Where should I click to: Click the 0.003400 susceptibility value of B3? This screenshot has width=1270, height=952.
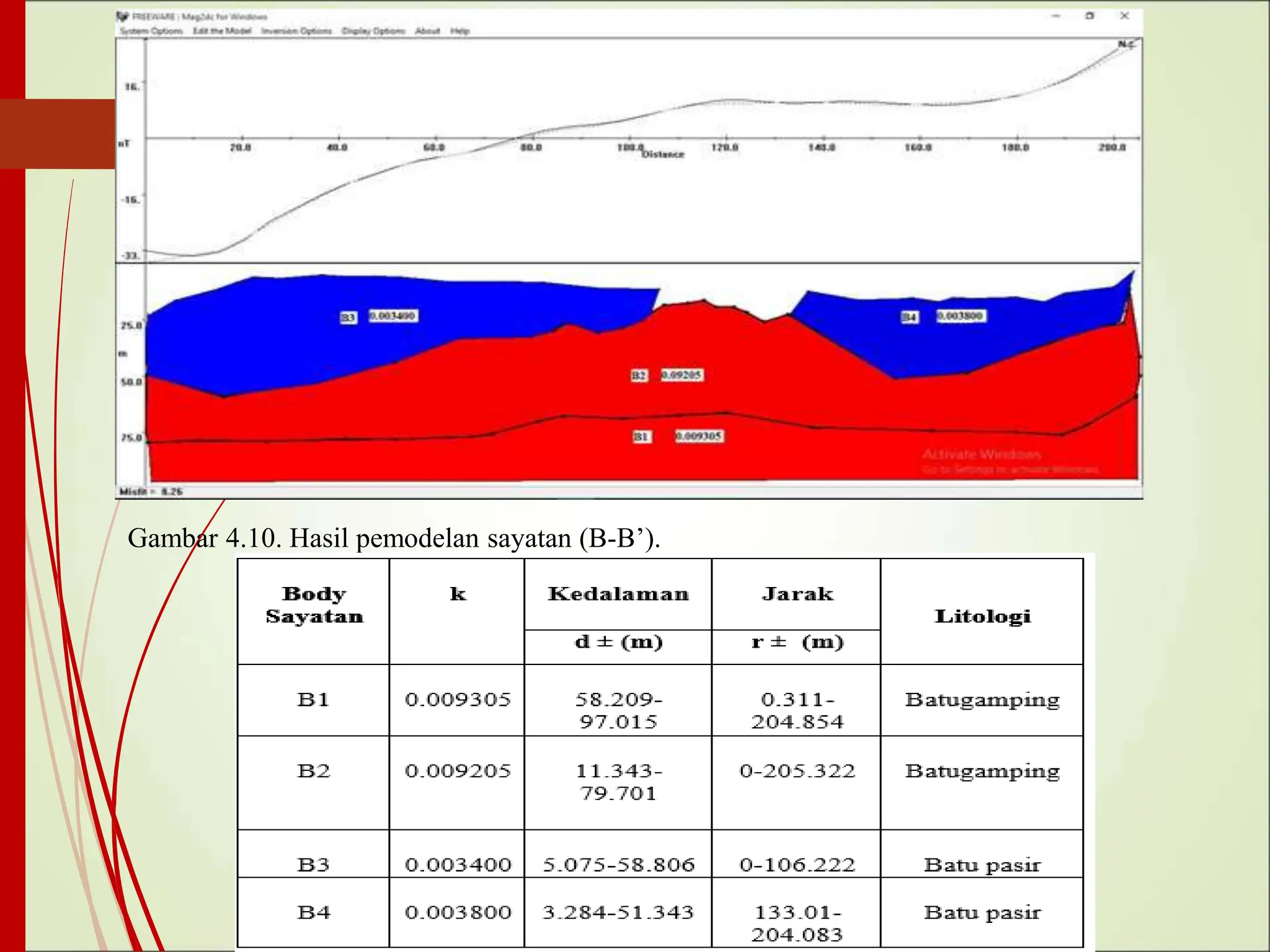[x=393, y=316]
